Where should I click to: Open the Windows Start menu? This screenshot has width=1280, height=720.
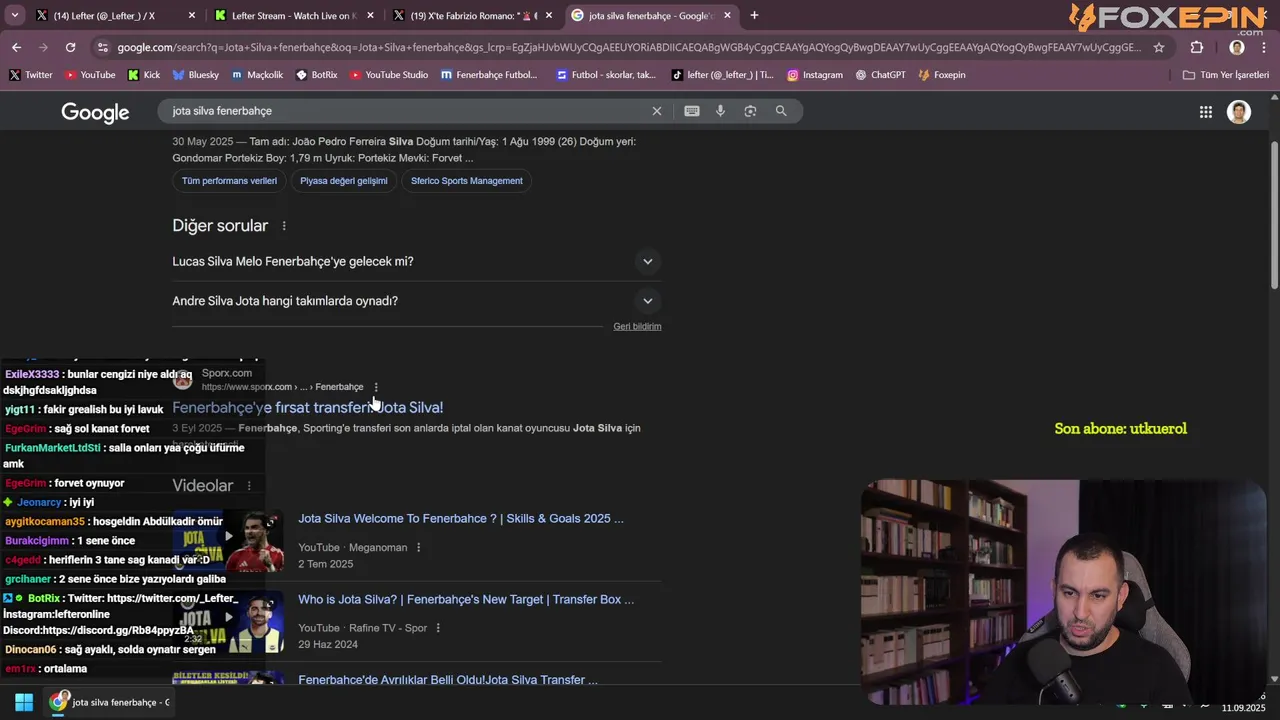(24, 702)
